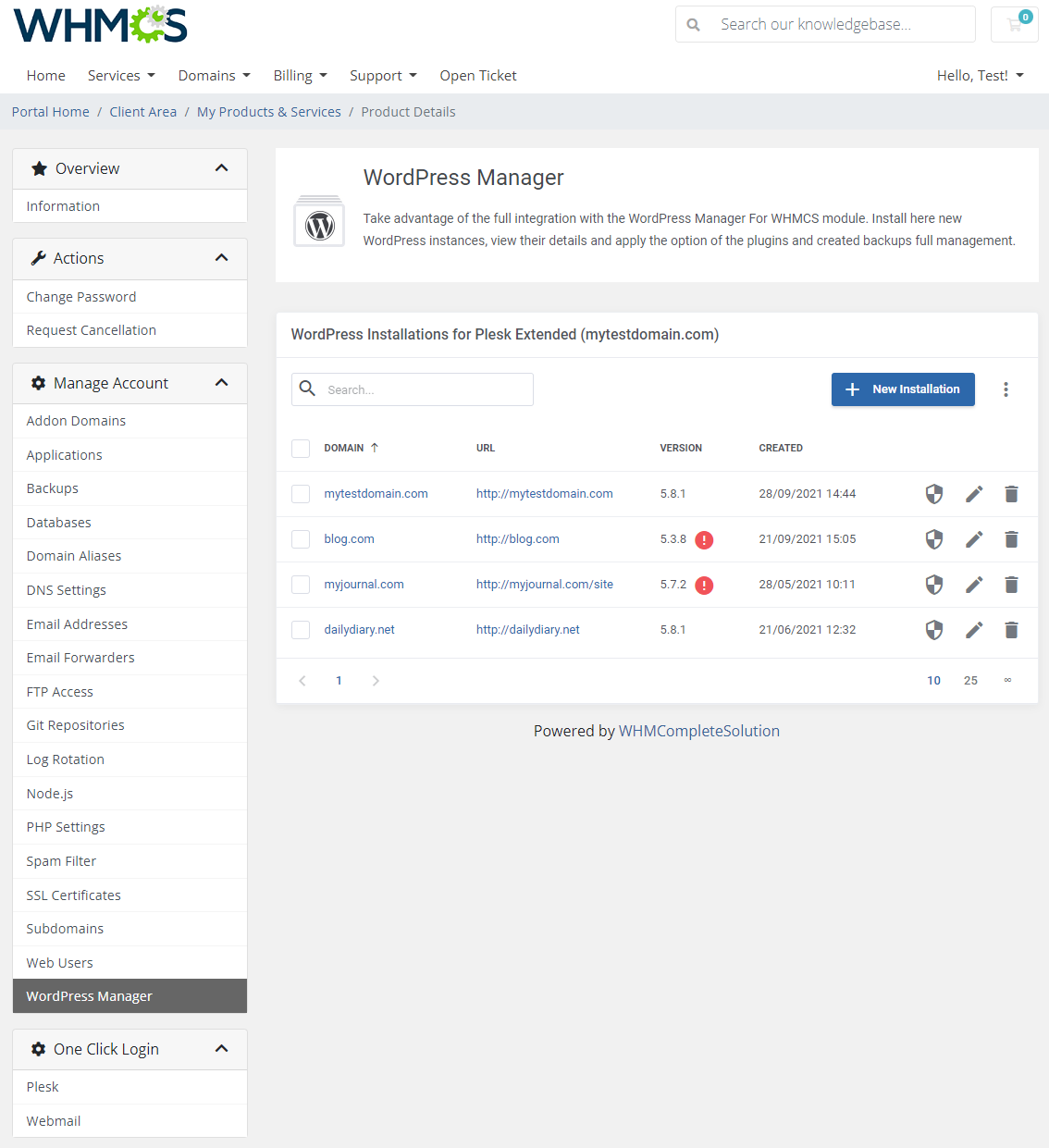
Task: Check the dailydiary.net row checkbox
Action: (301, 630)
